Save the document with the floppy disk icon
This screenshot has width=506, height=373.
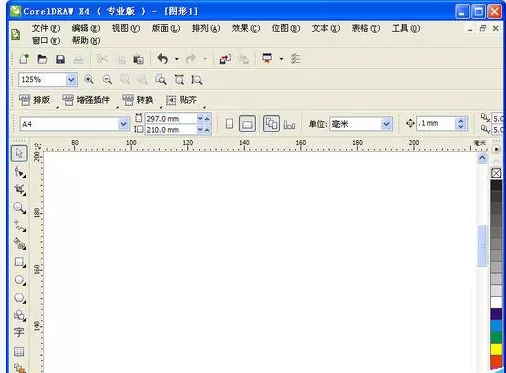[60, 59]
